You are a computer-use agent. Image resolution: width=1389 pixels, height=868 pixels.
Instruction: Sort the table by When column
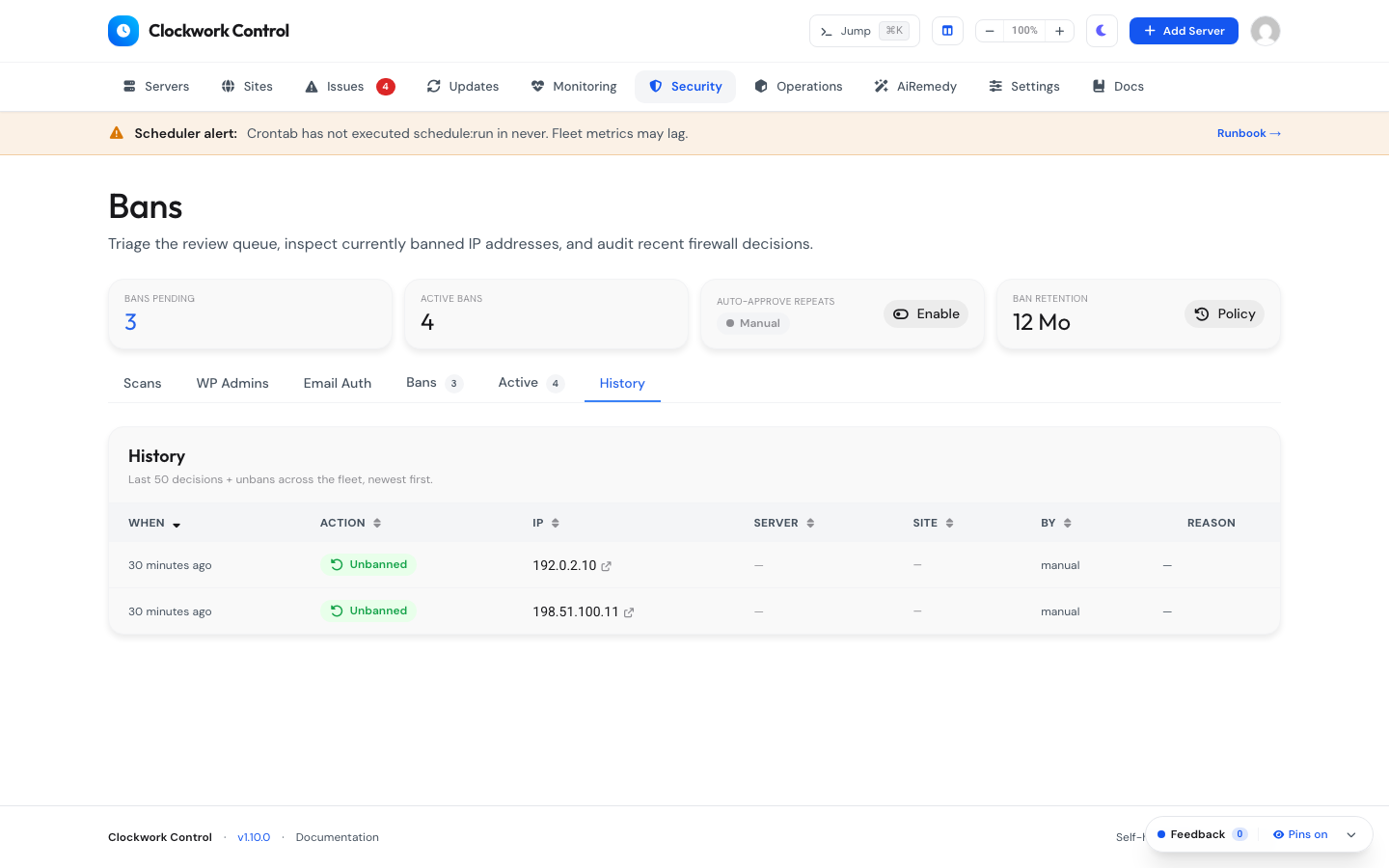(154, 523)
